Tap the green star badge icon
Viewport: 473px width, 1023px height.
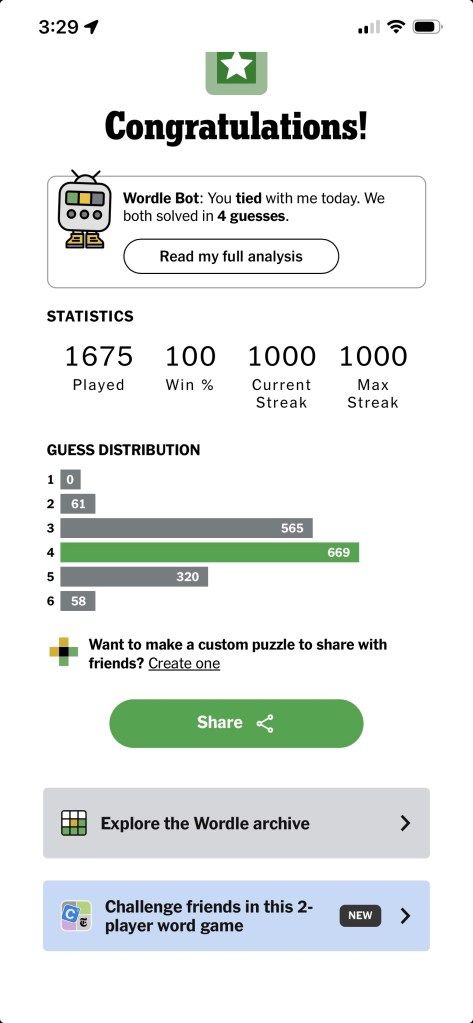point(236,72)
